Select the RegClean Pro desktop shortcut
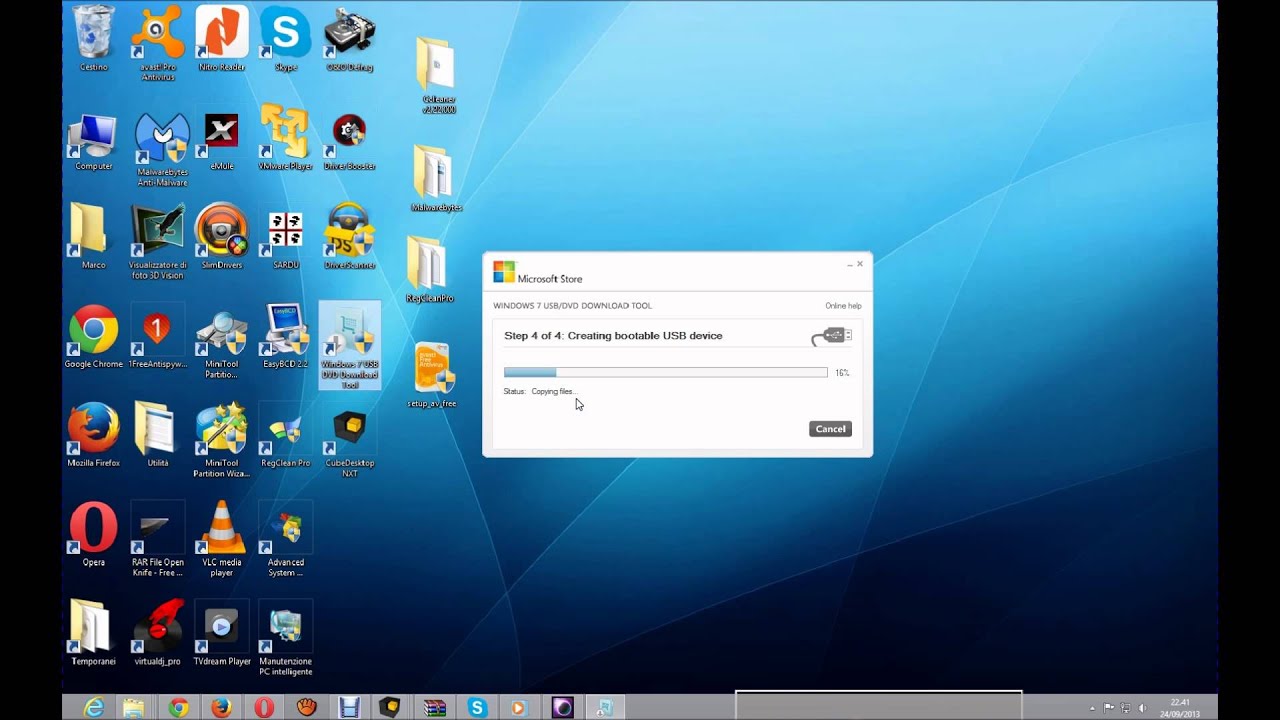 pyautogui.click(x=285, y=437)
